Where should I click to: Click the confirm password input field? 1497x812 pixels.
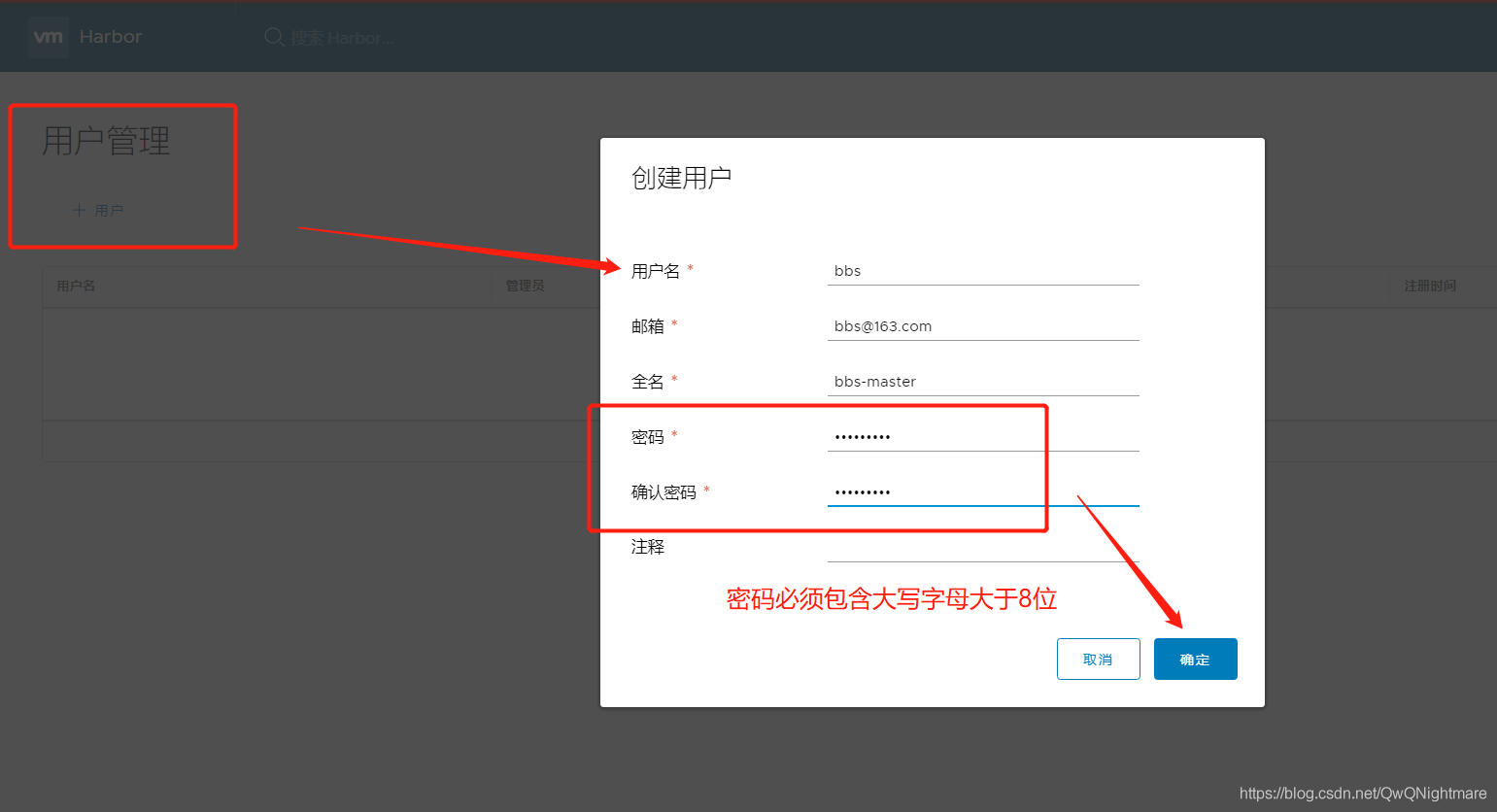[983, 492]
